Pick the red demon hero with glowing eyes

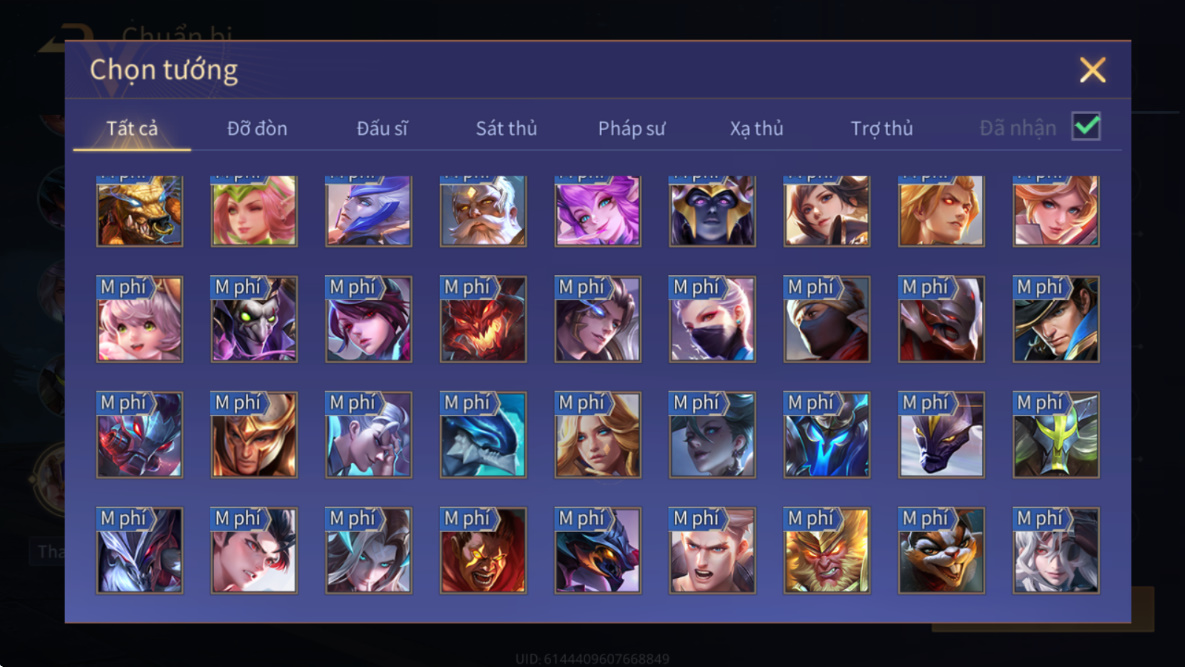(x=483, y=319)
